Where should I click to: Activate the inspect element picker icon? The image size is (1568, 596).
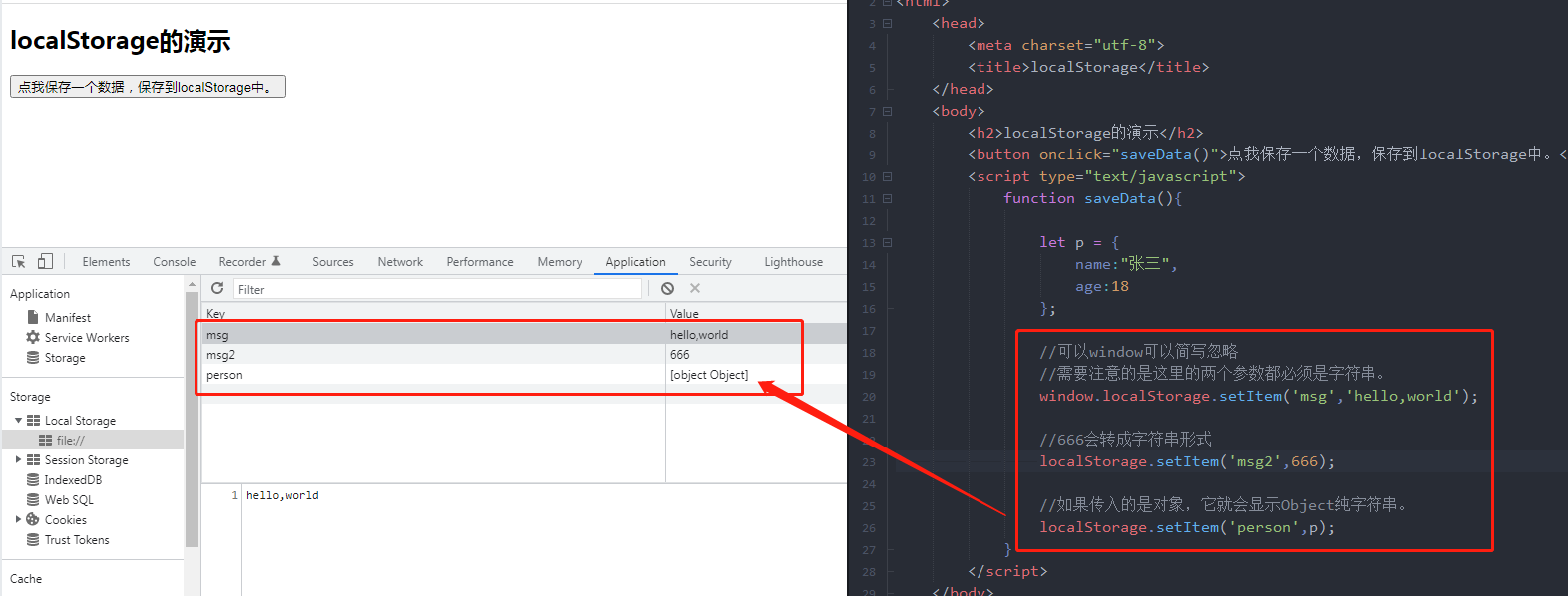coord(18,261)
